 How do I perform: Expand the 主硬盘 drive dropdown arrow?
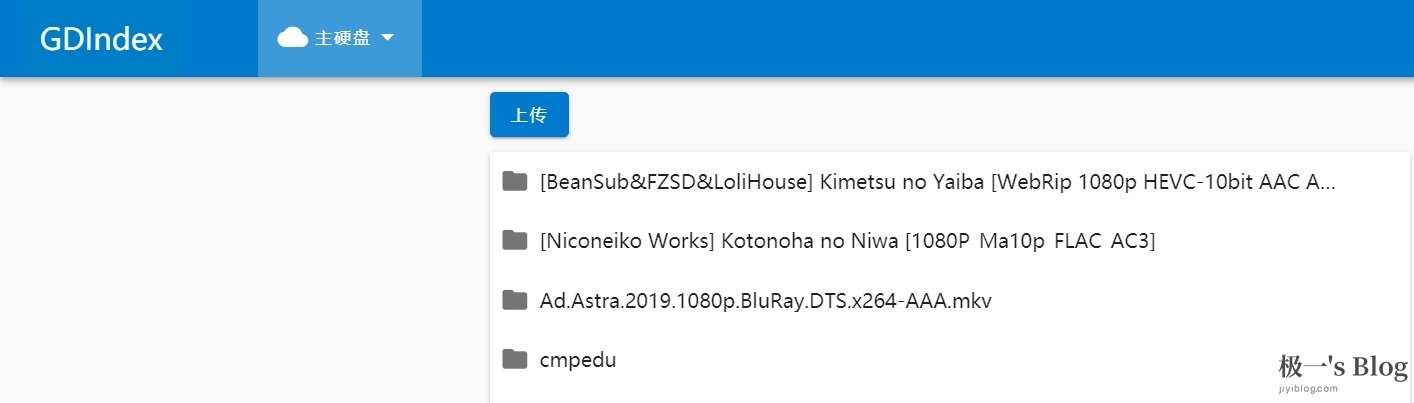[388, 38]
